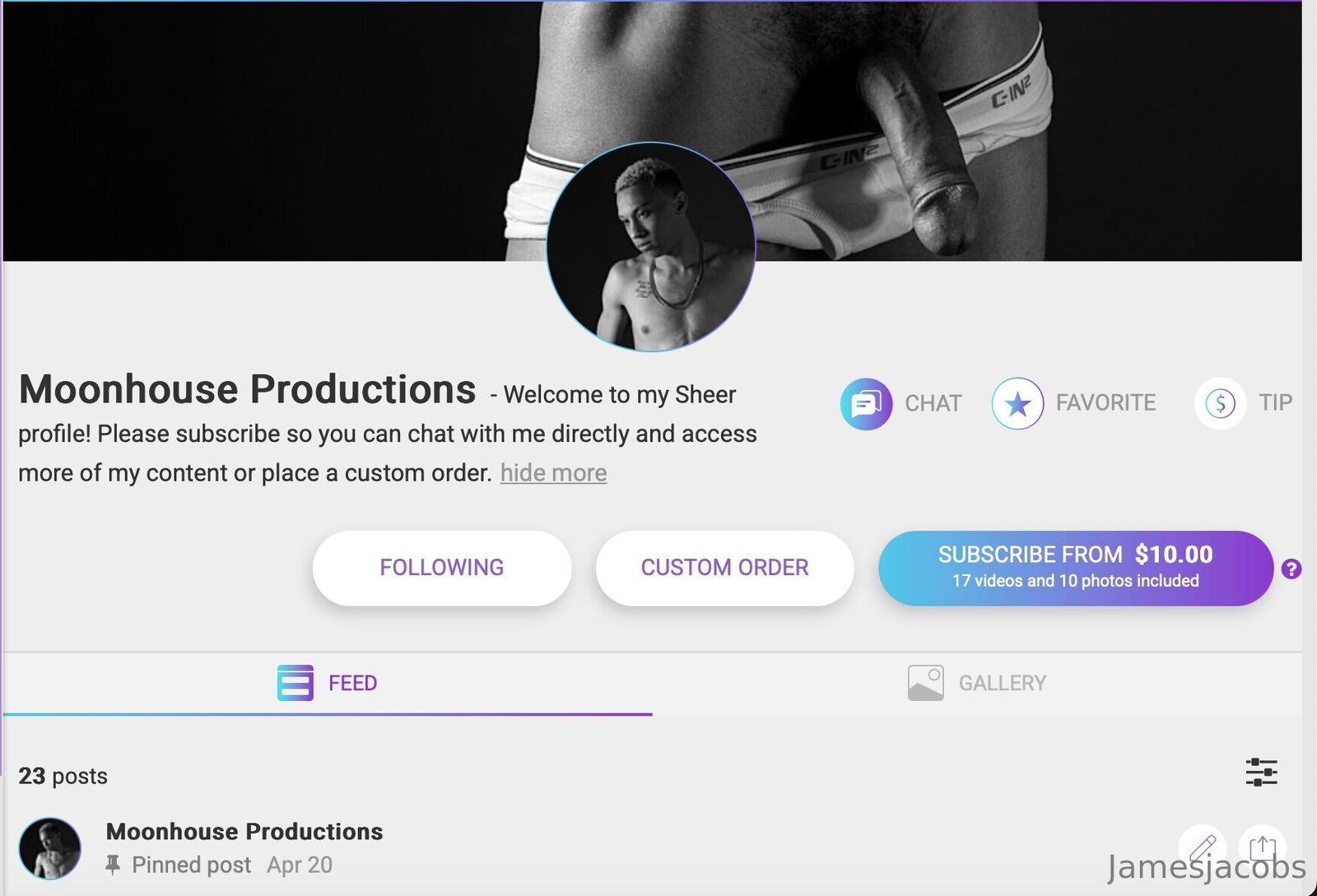Click the Gallery picture icon

[925, 683]
